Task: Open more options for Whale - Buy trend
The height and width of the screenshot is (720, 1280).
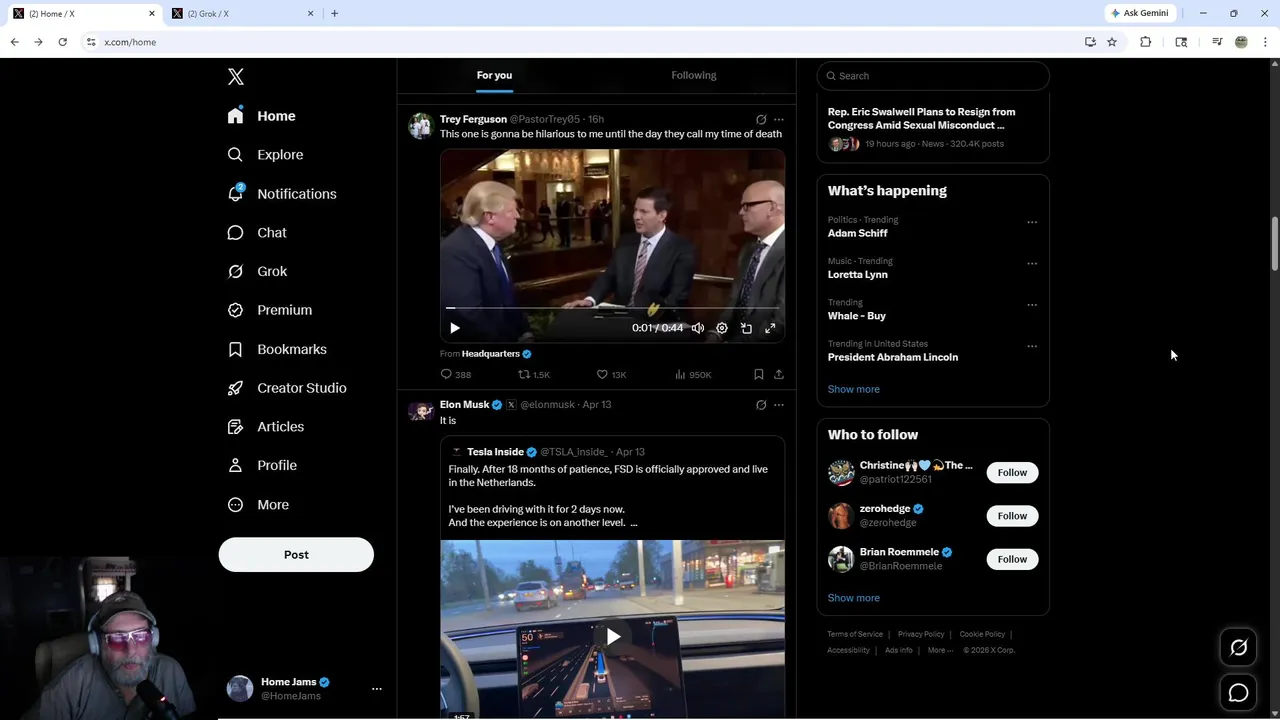Action: click(1032, 305)
